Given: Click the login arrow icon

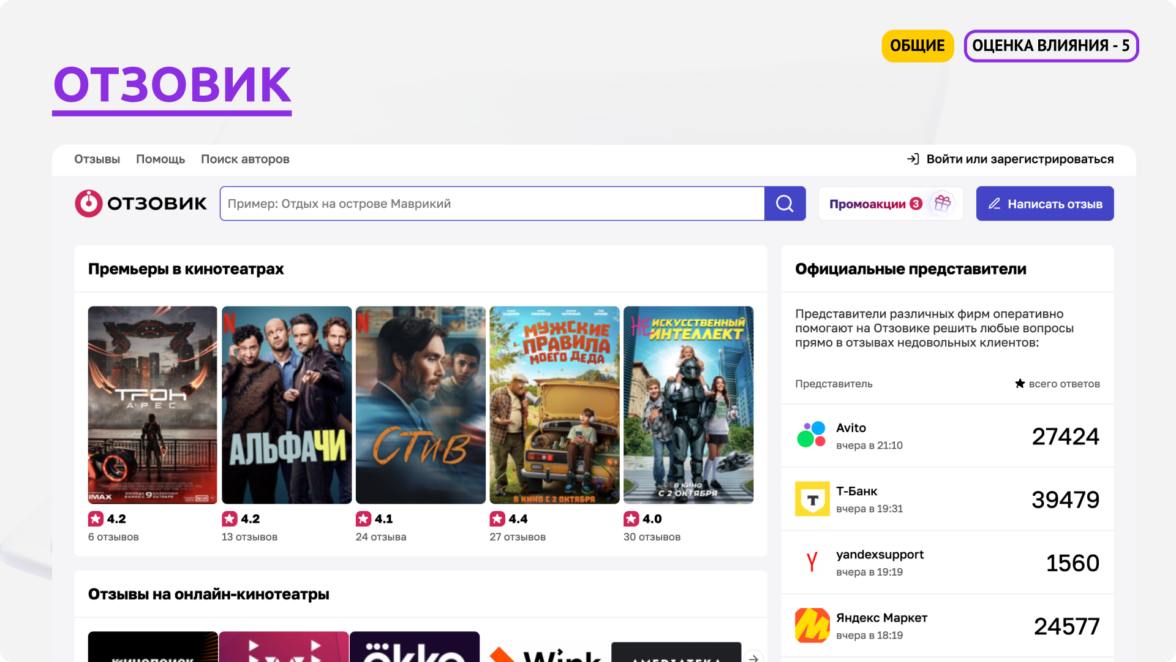Looking at the screenshot, I should coord(913,159).
